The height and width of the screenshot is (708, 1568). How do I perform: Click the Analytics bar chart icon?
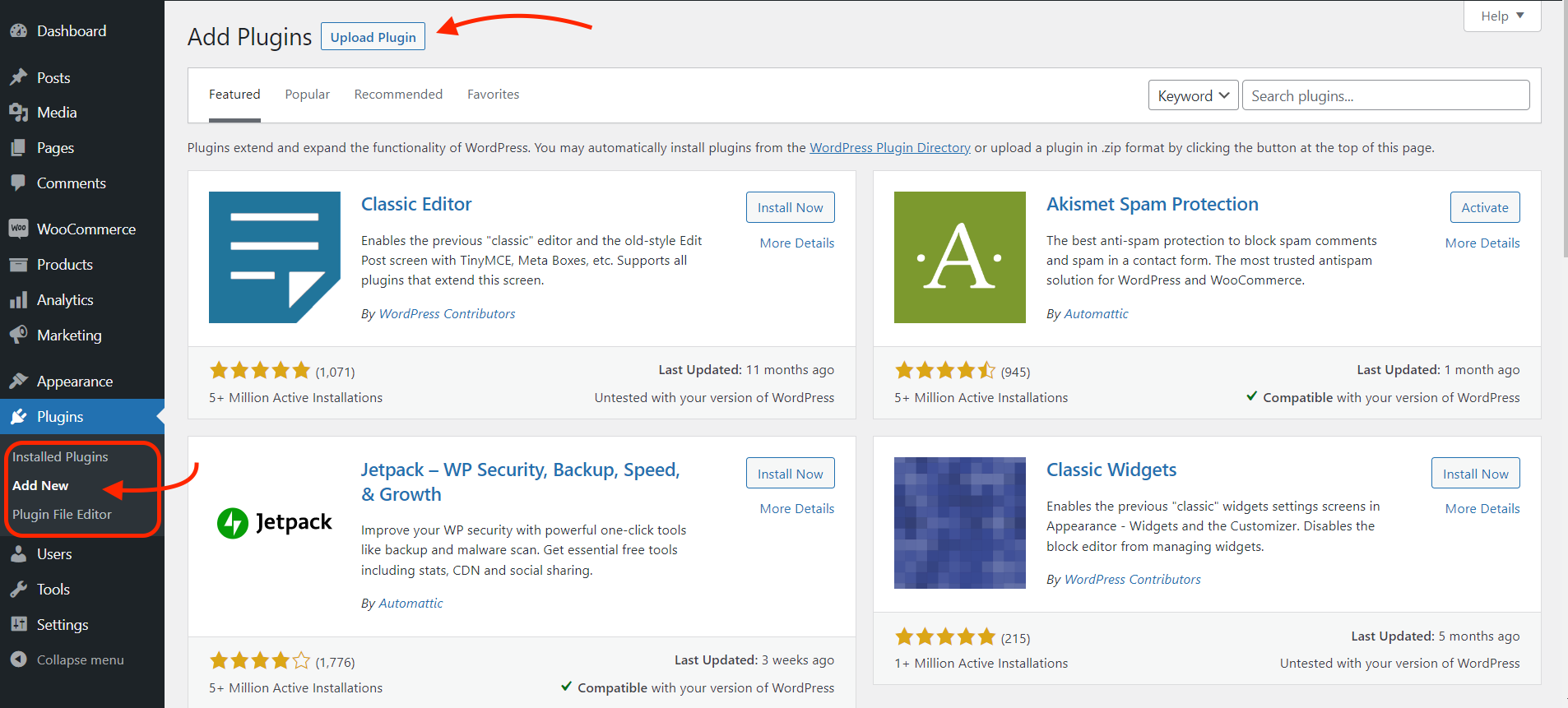19,300
